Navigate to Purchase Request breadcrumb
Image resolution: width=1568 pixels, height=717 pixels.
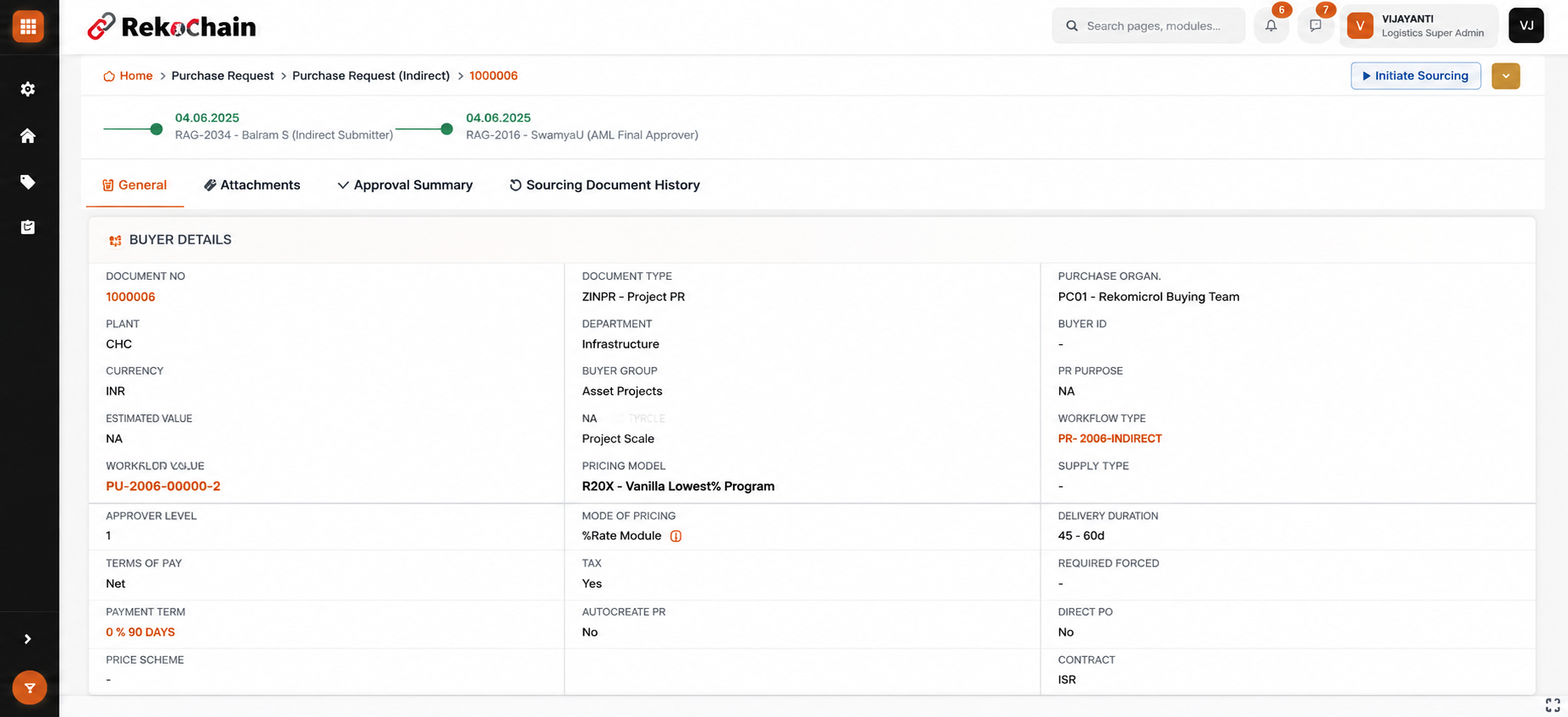pos(222,75)
